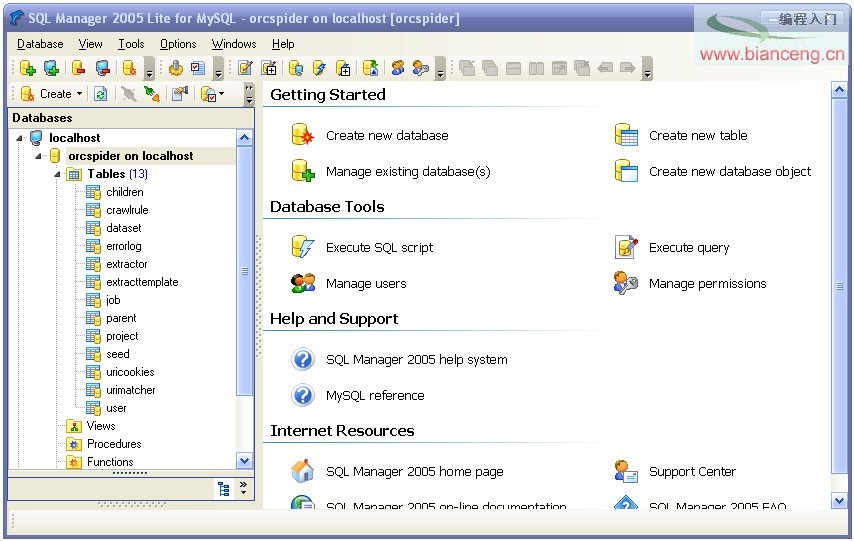The width and height of the screenshot is (854, 541).
Task: Click the Refresh icon in explorer toolbar
Action: [100, 94]
